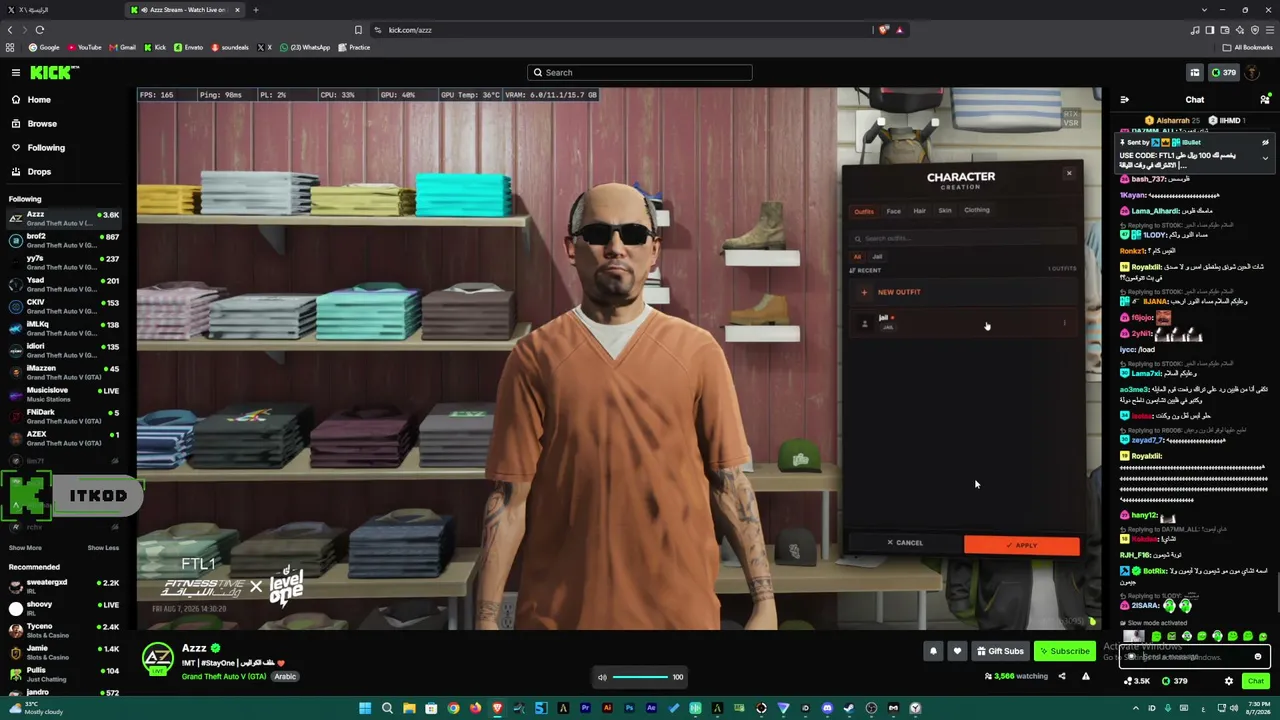This screenshot has height=720, width=1280.
Task: Switch to the Clothing tab
Action: (x=977, y=210)
